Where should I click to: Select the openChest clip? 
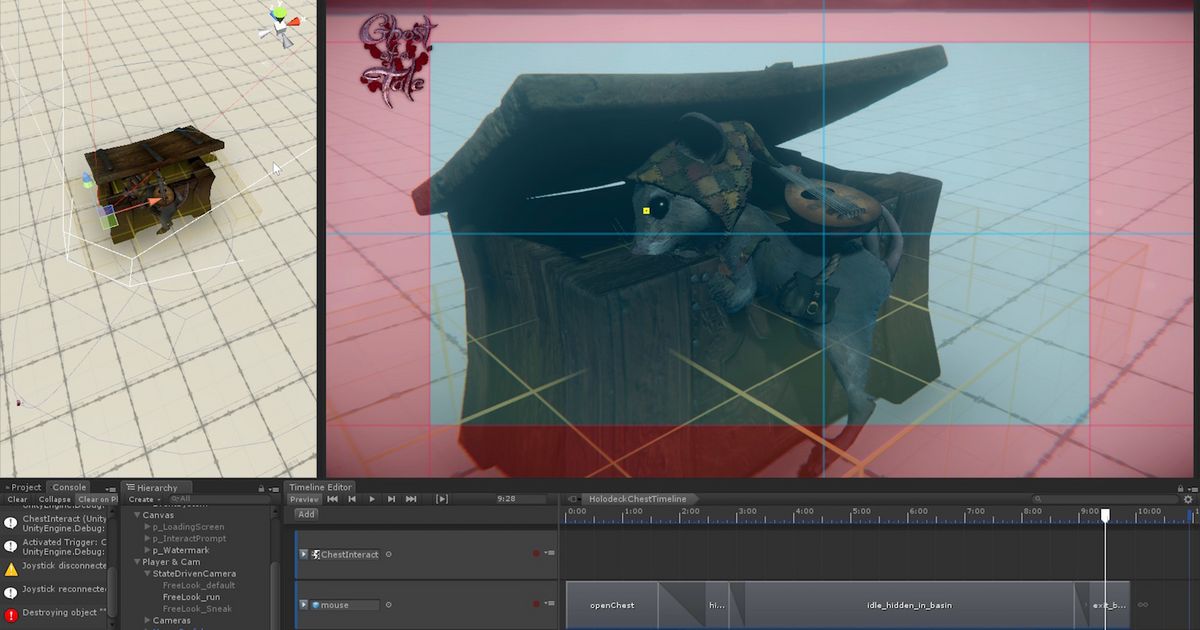click(x=612, y=605)
